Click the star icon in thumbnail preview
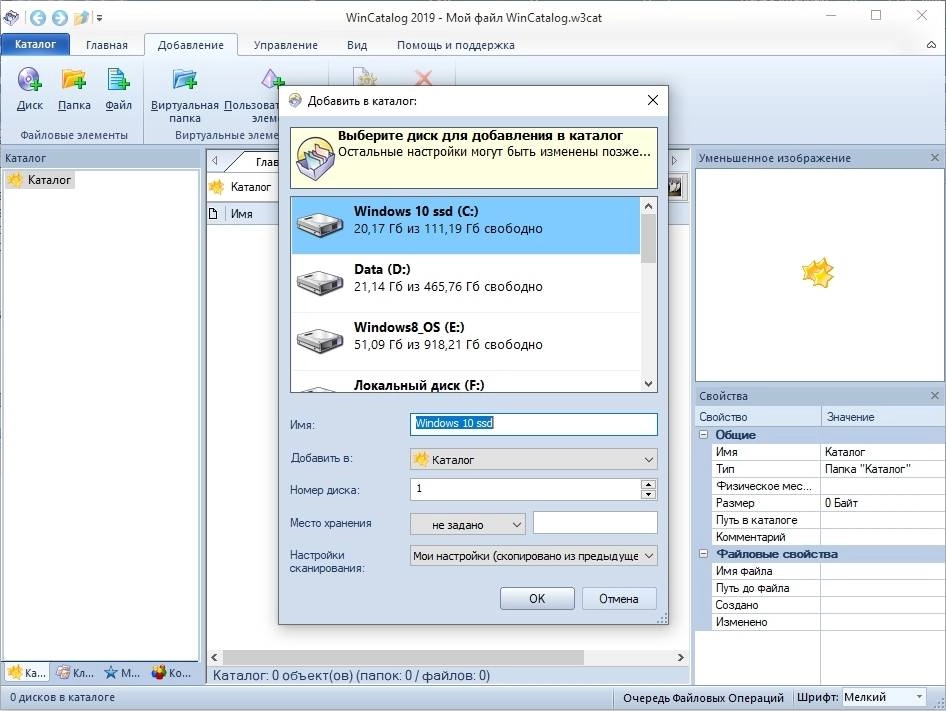 tap(817, 273)
